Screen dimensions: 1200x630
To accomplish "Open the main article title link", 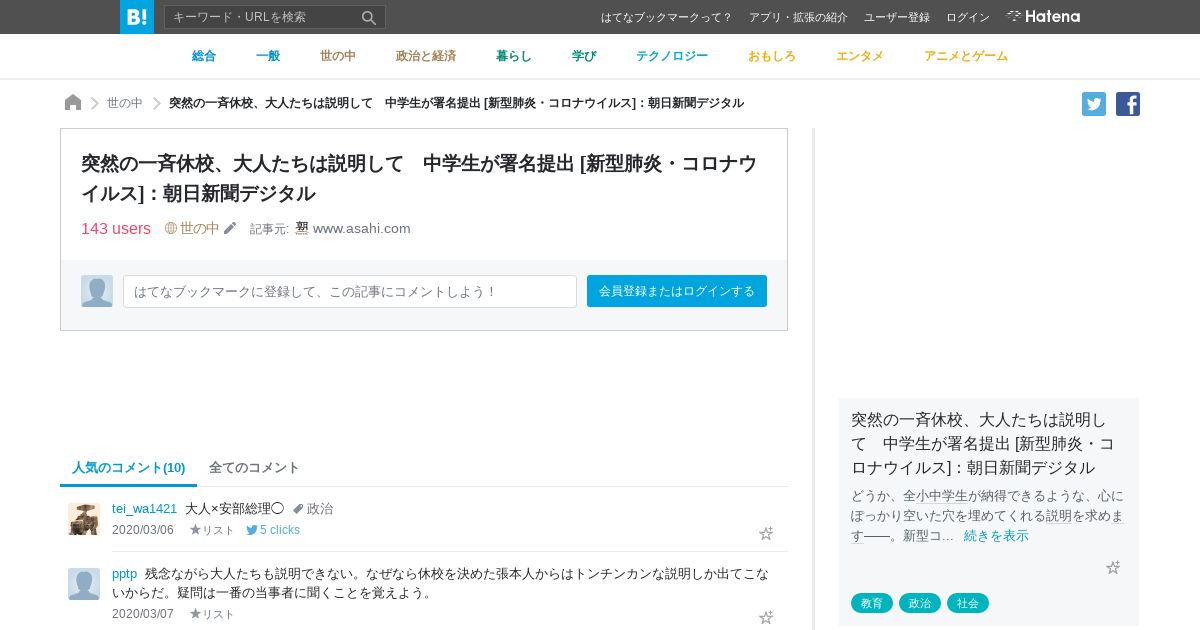I will [419, 178].
